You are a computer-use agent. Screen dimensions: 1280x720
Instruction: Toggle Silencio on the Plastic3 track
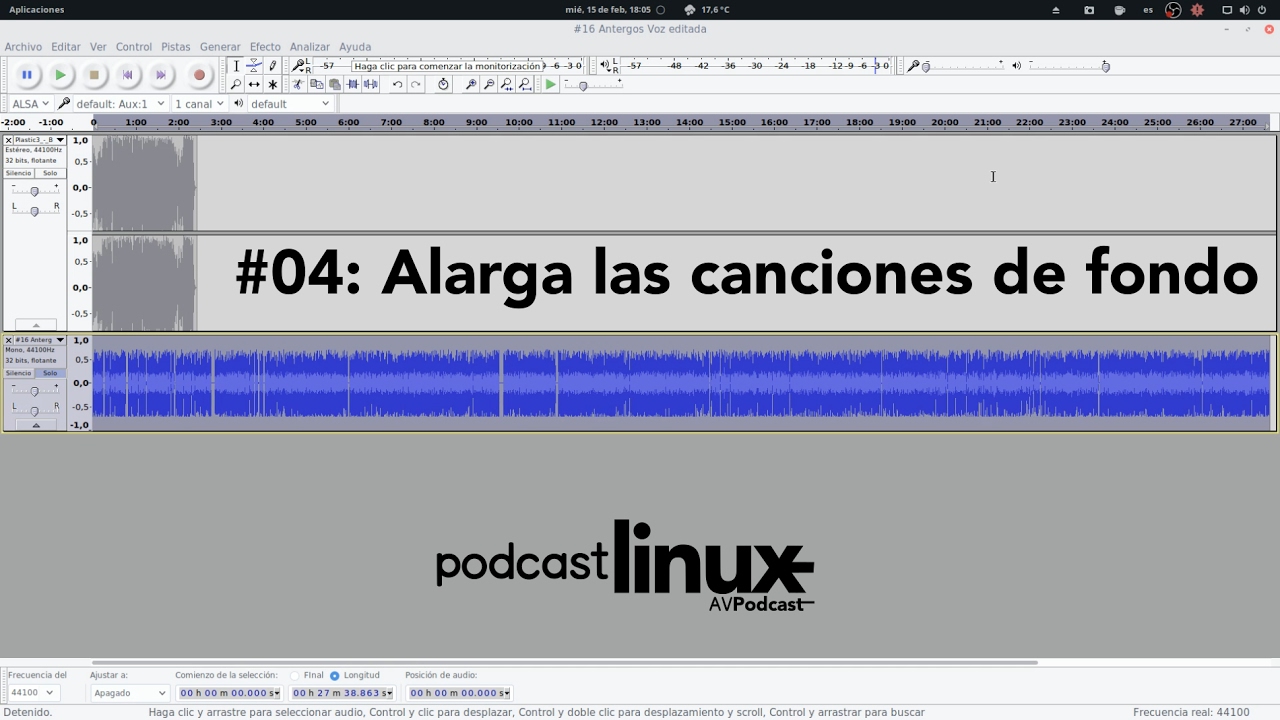pyautogui.click(x=19, y=173)
